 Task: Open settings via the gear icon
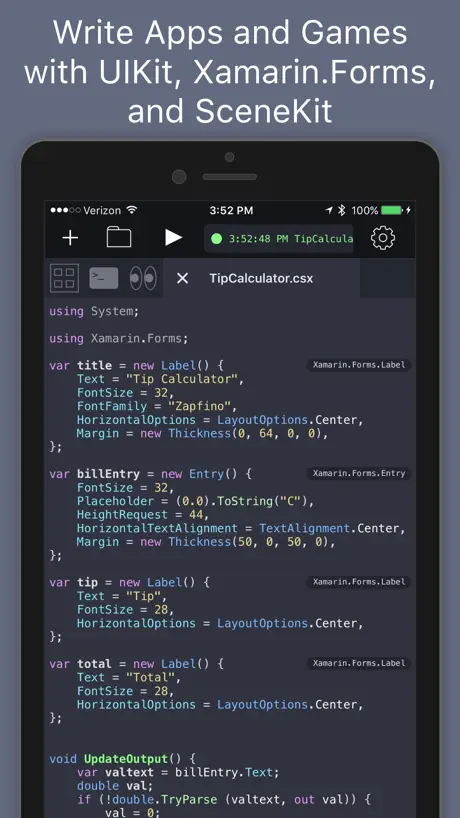tap(383, 238)
